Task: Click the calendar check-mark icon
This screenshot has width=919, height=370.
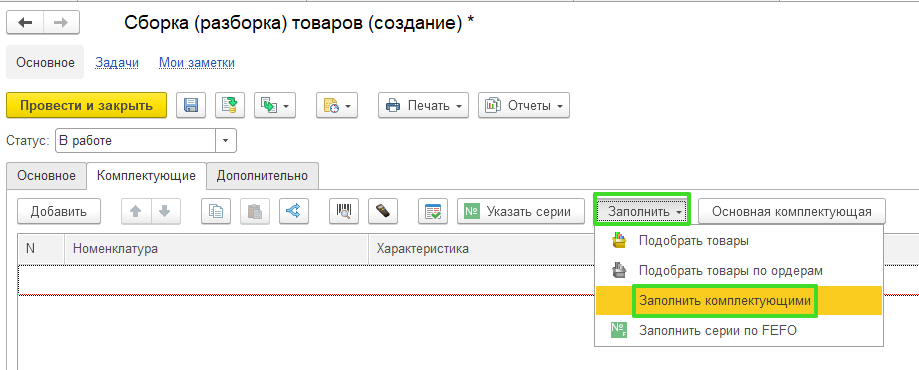Action: tap(433, 212)
